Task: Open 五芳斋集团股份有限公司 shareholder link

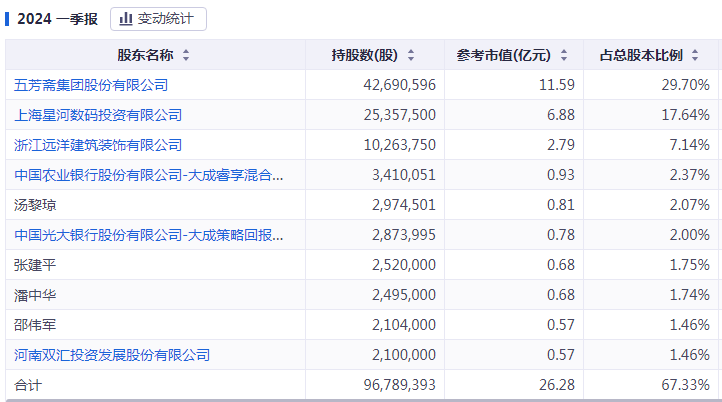Action: click(91, 85)
